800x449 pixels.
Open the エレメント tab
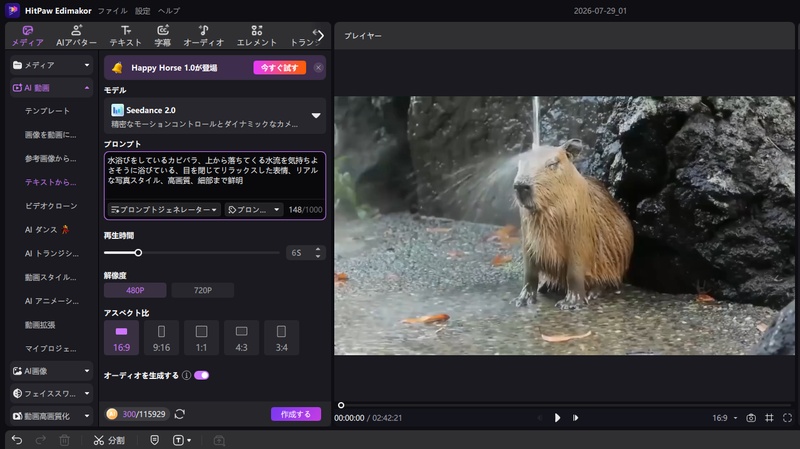click(x=257, y=36)
